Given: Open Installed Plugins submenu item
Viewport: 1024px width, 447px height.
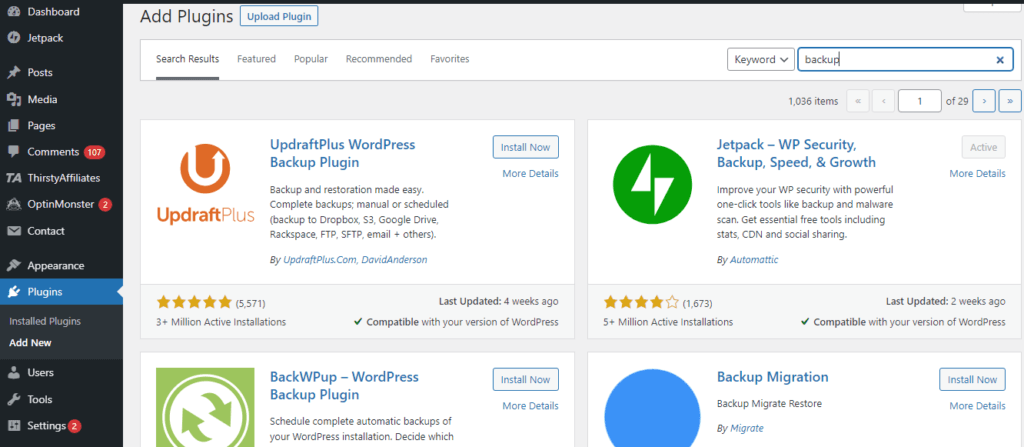Looking at the screenshot, I should tap(45, 322).
